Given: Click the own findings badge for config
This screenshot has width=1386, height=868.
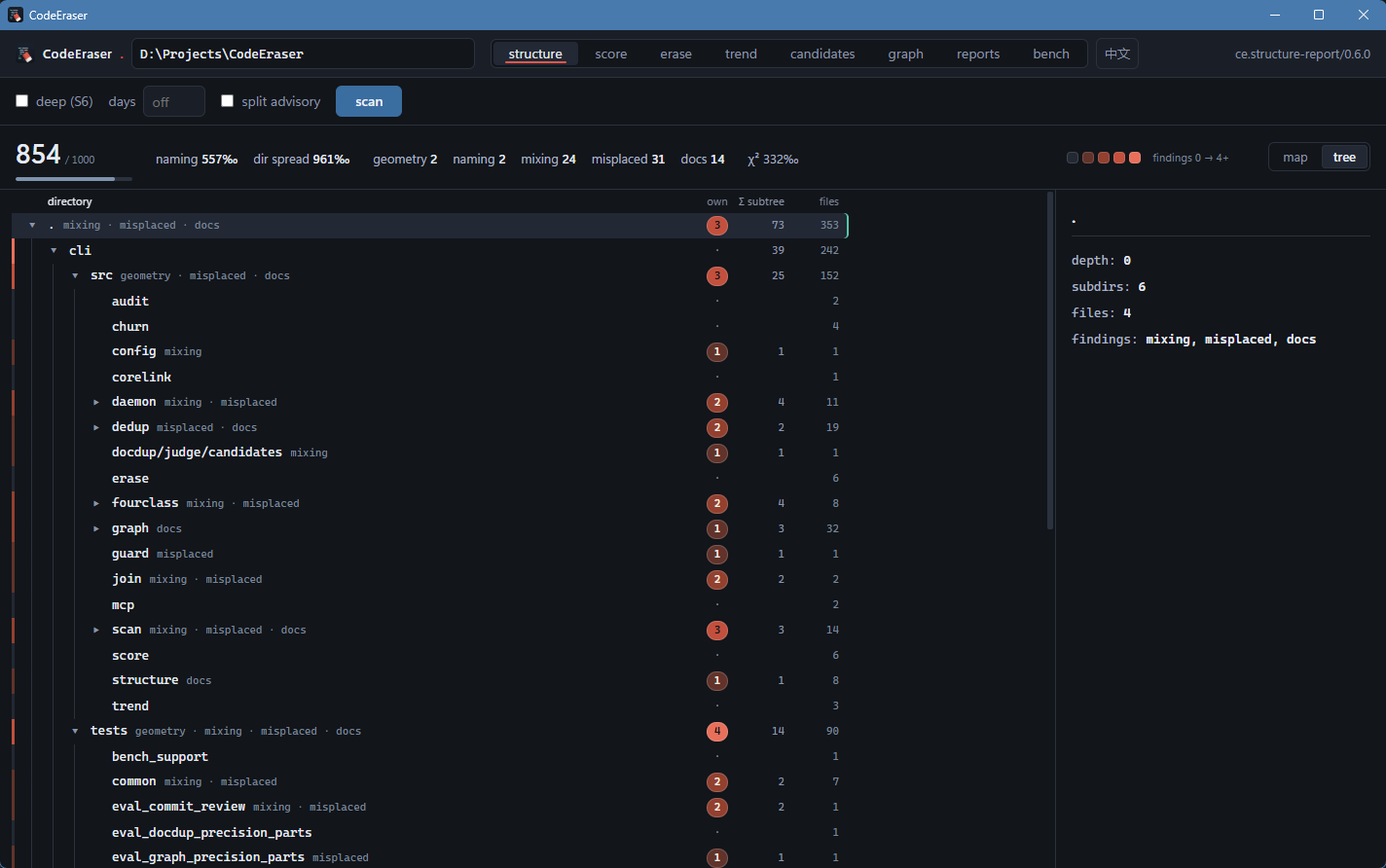Looking at the screenshot, I should tap(717, 351).
